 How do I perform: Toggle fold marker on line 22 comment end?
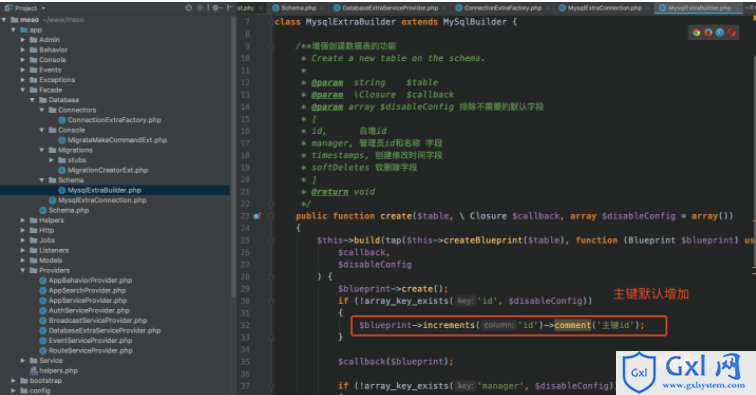pyautogui.click(x=271, y=204)
